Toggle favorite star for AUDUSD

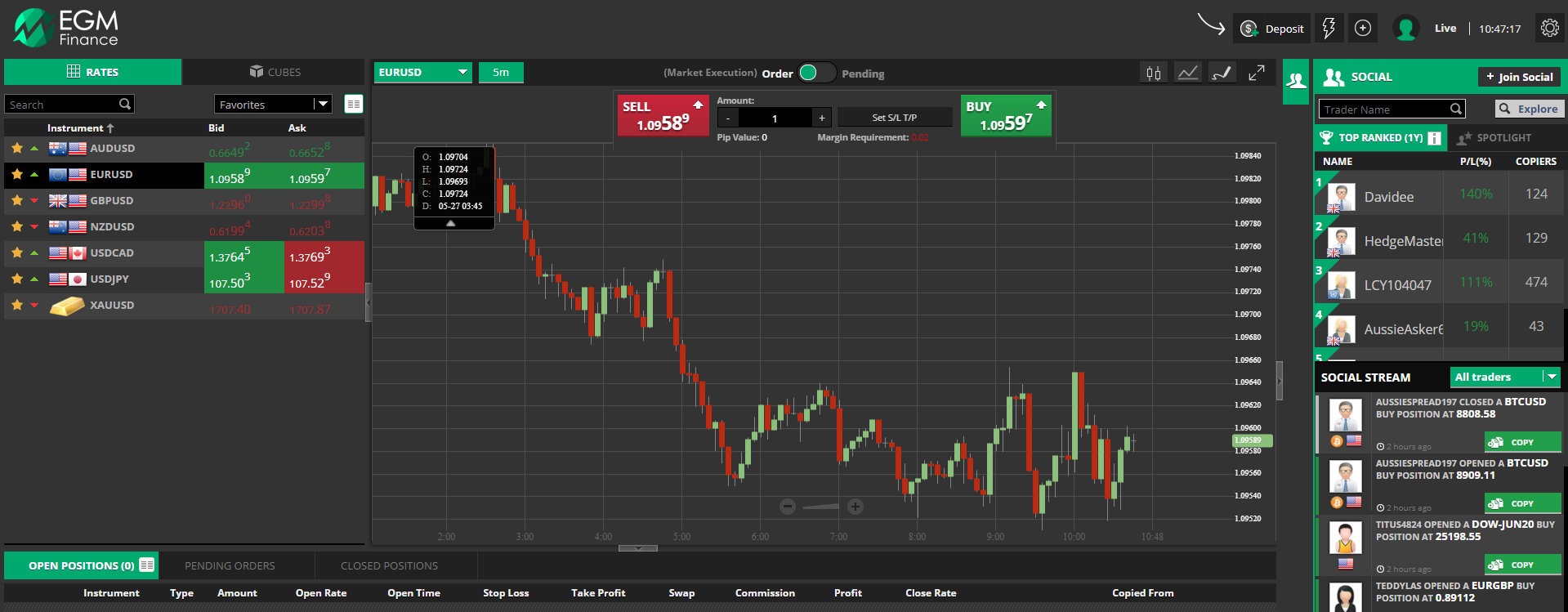(x=17, y=148)
